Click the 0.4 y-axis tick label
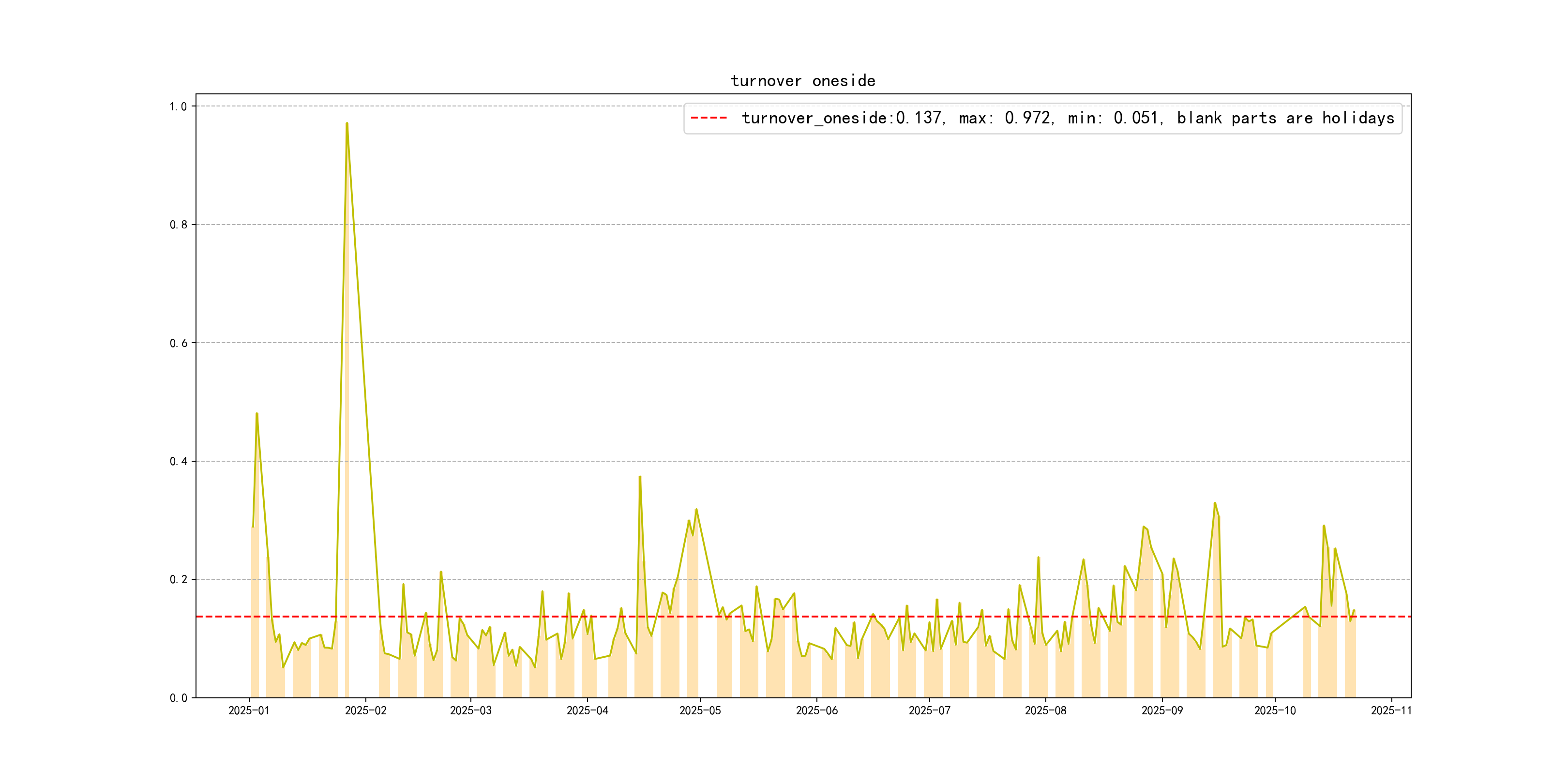This screenshot has height=784, width=1568. point(178,461)
